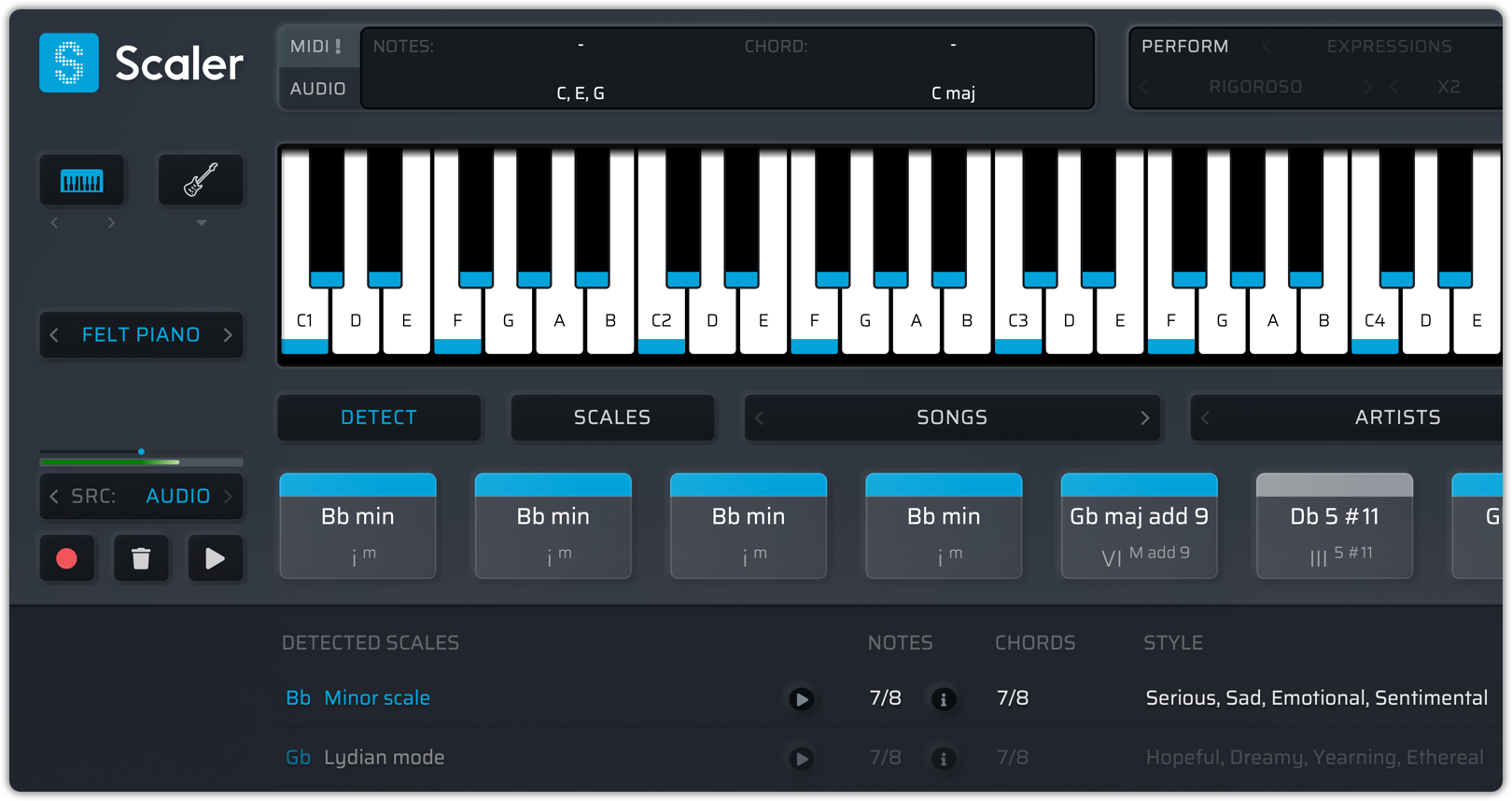Switch to the piano keyboard view icon
Viewport: 1512px width, 801px height.
[x=82, y=180]
